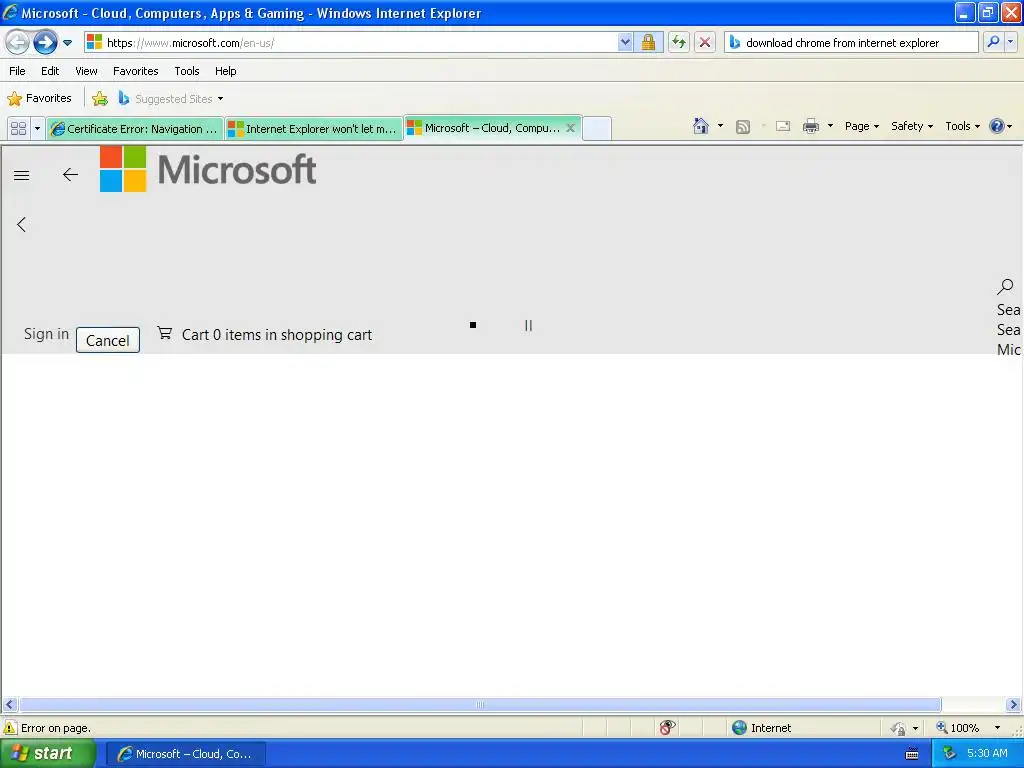The image size is (1024, 768).
Task: Open the Page command menu
Action: [x=861, y=126]
